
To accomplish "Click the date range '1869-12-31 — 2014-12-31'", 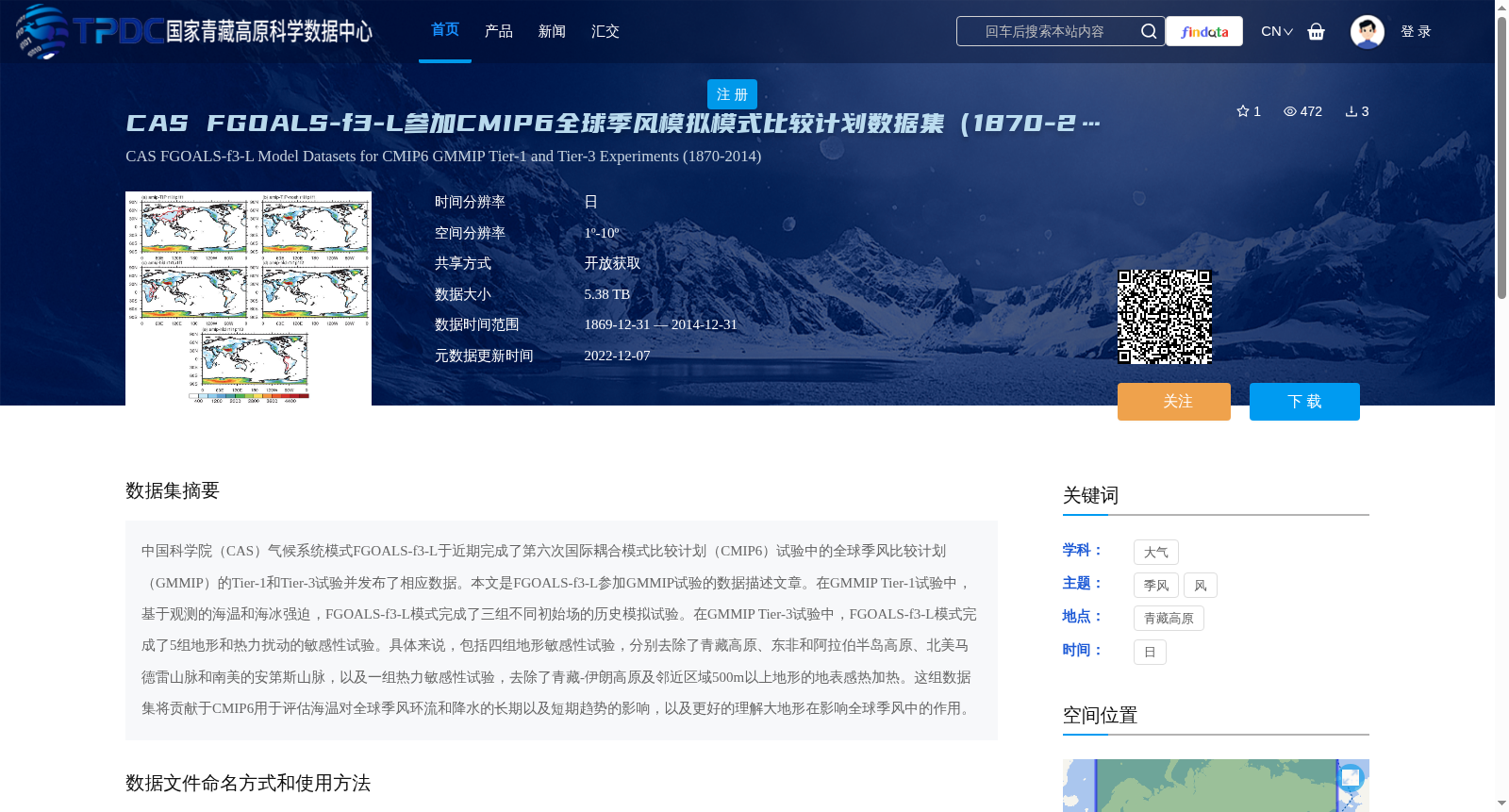I will (660, 324).
